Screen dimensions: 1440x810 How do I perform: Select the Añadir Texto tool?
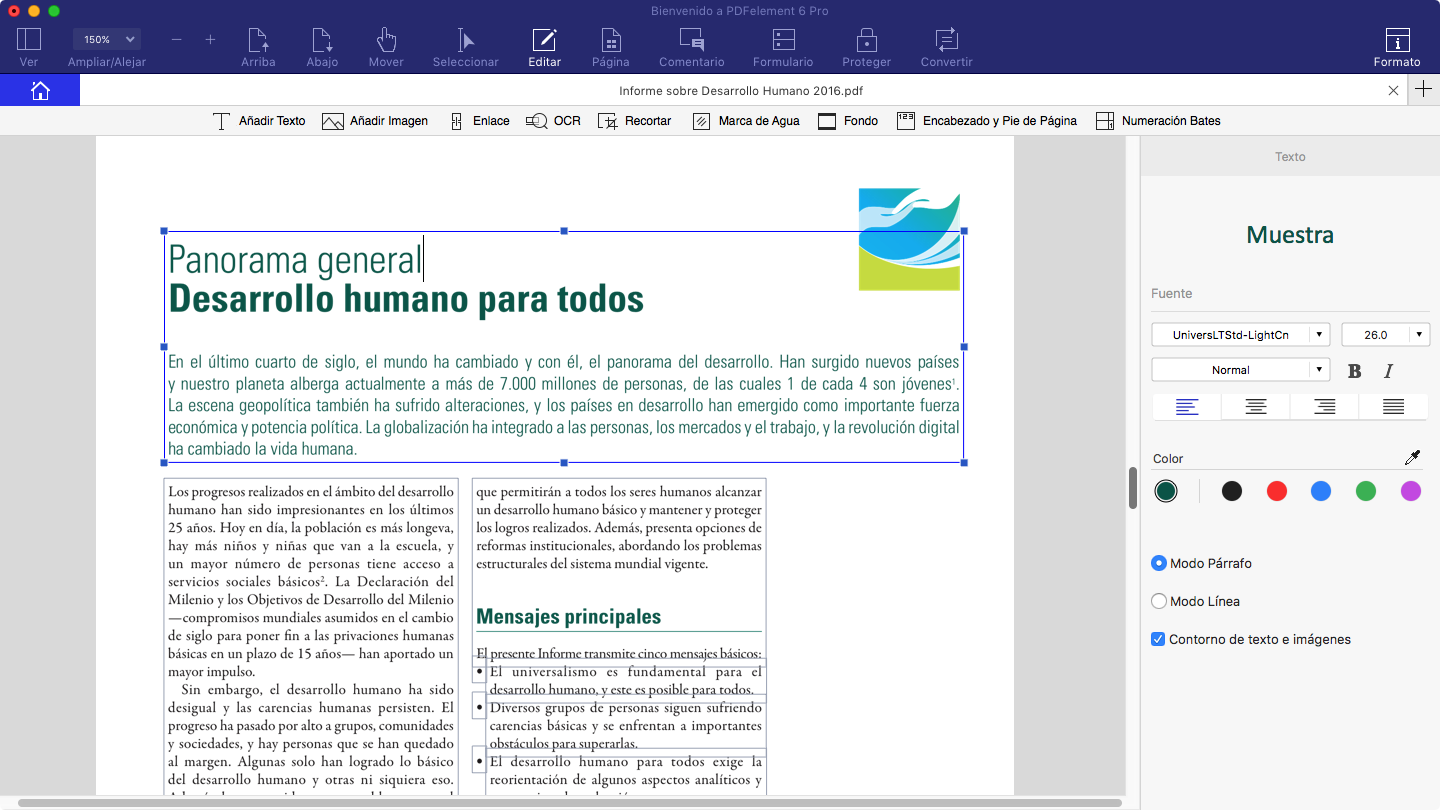pos(258,120)
